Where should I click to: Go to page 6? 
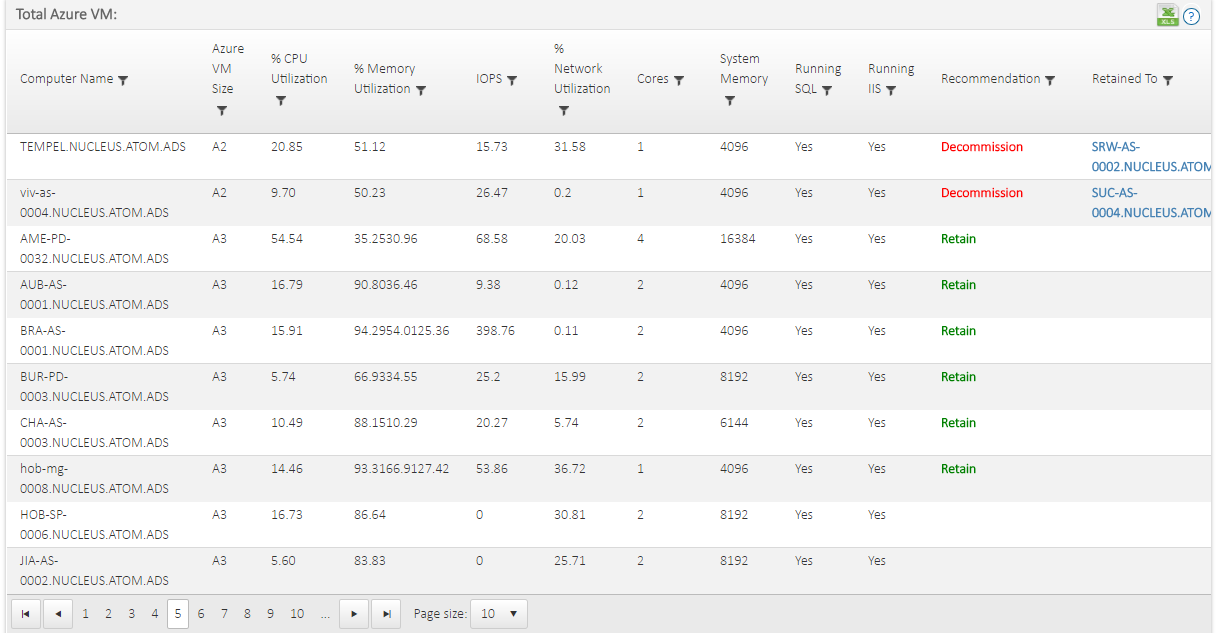tap(201, 614)
